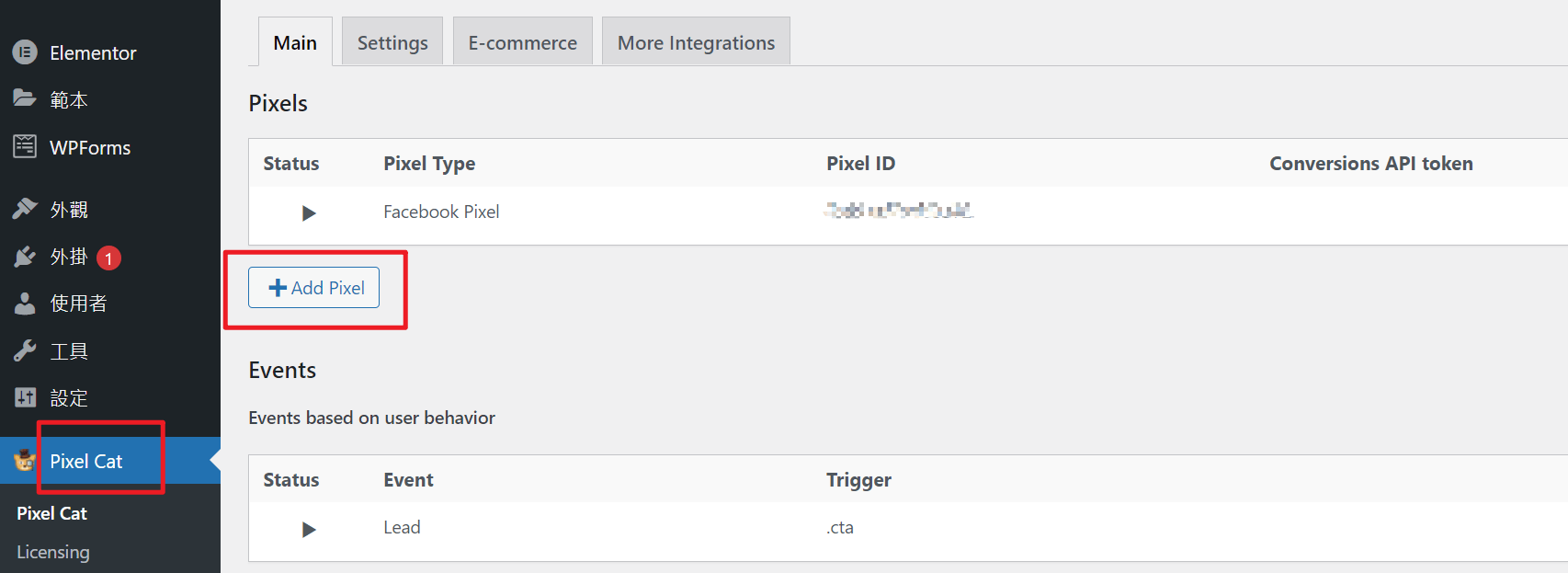
Task: Click the Pixel Cat mascot icon
Action: [25, 460]
